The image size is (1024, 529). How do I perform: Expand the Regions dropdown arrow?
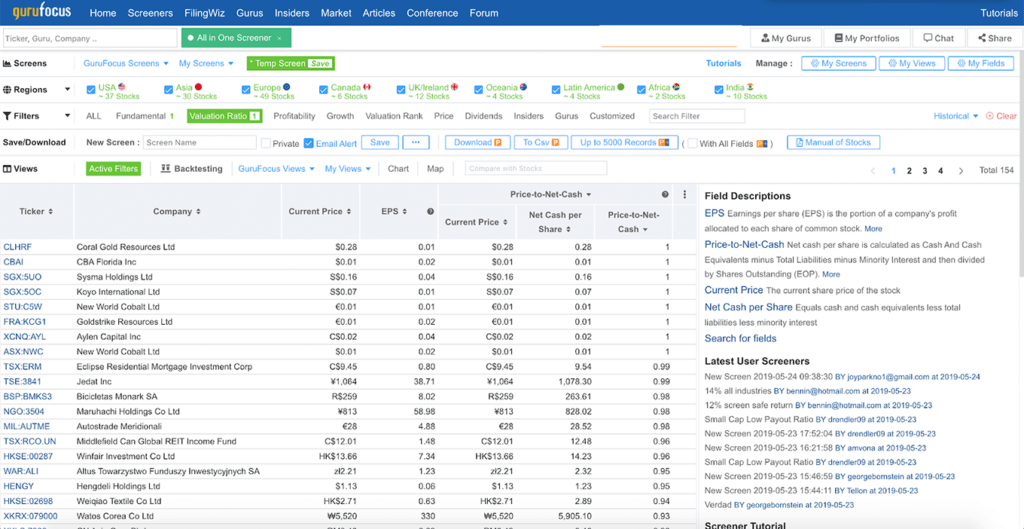(x=67, y=89)
